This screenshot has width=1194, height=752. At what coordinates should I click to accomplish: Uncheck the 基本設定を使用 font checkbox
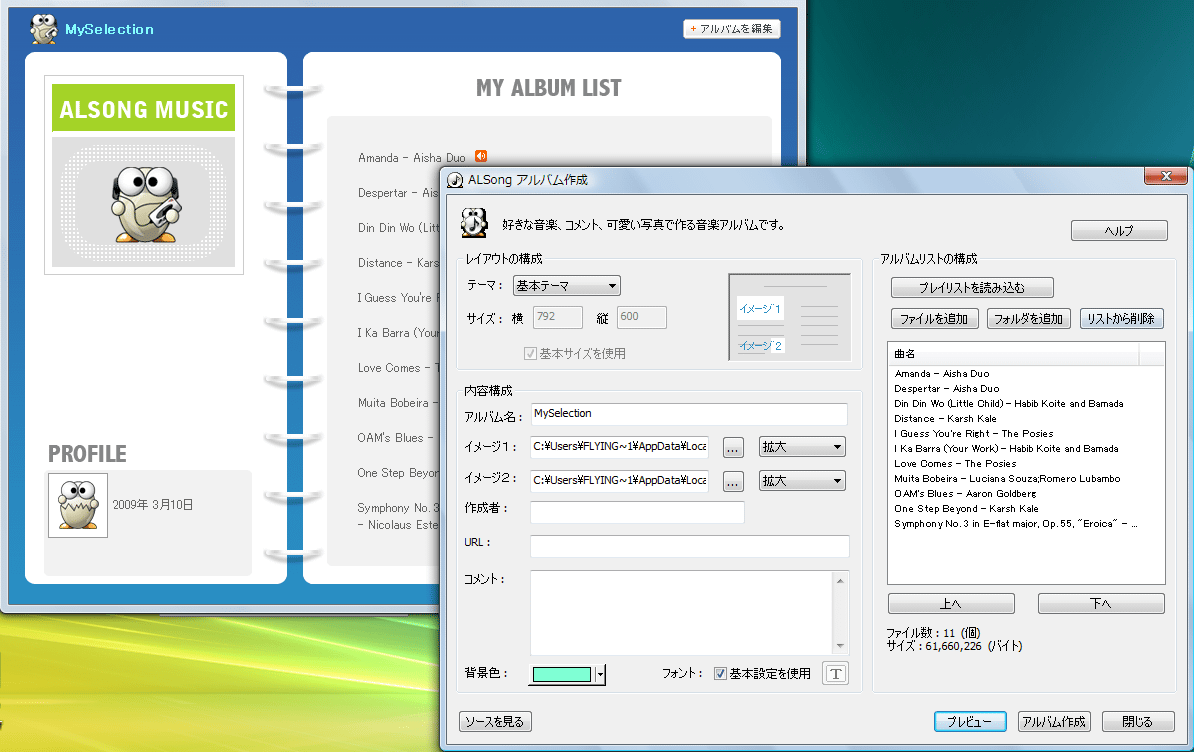720,674
